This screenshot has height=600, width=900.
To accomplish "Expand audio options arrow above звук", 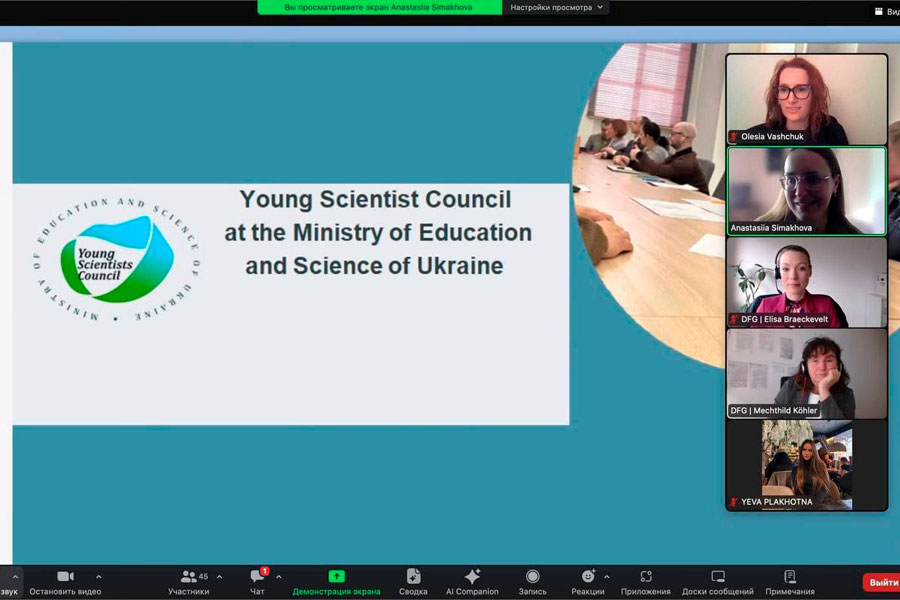I will pos(15,576).
